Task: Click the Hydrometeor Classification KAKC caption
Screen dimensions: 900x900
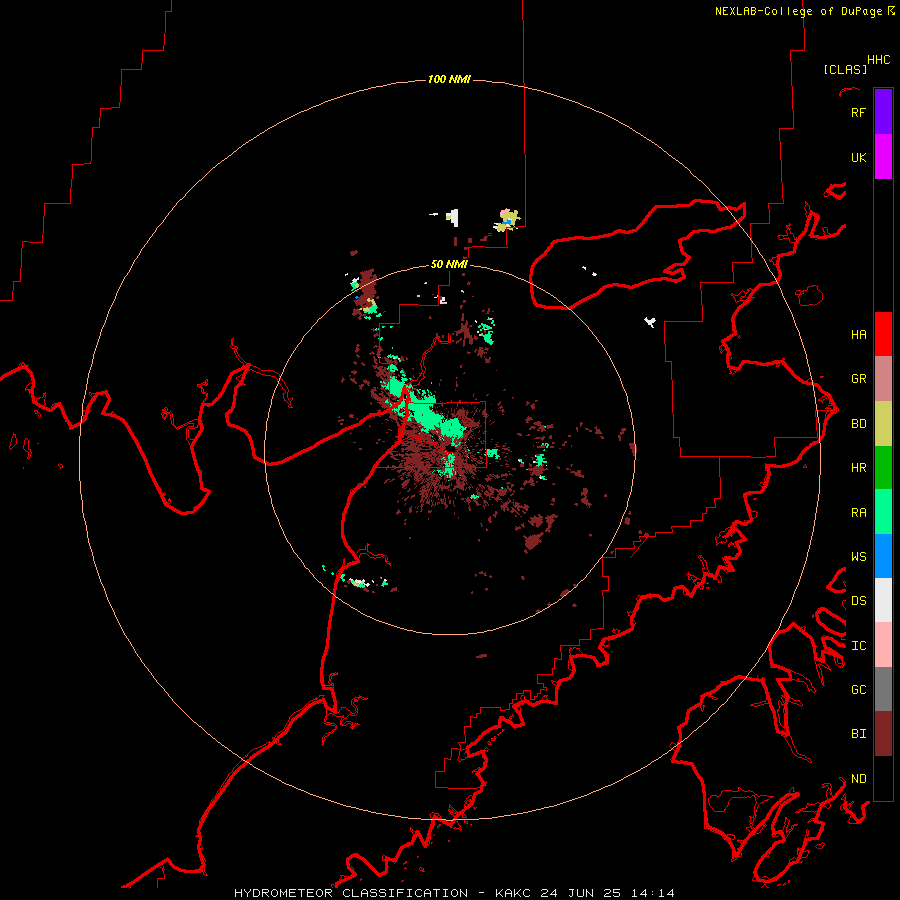Action: (x=454, y=893)
